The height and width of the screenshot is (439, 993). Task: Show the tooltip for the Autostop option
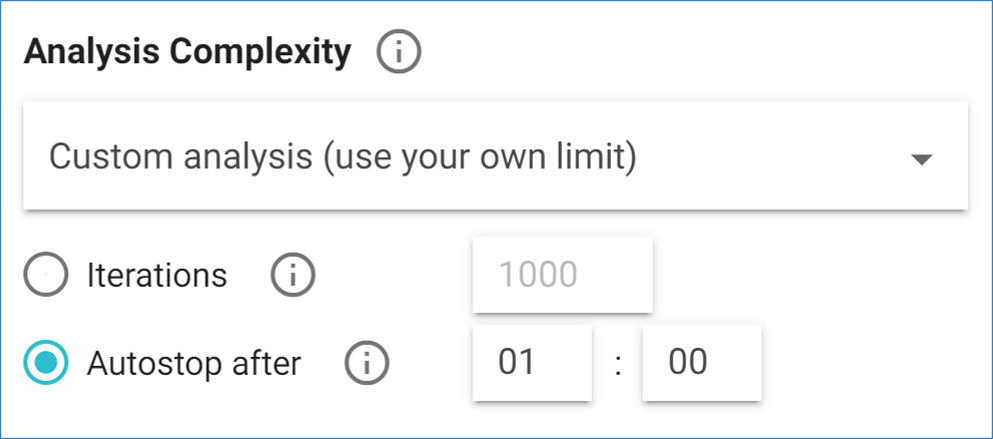coord(366,363)
